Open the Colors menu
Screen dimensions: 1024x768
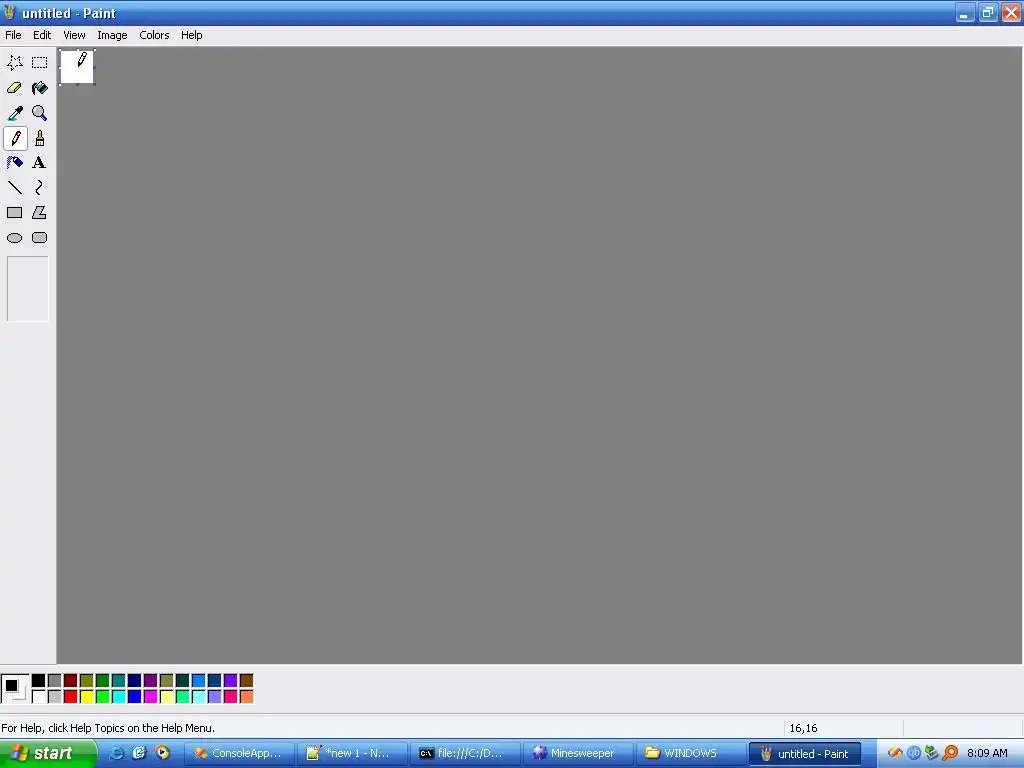[154, 35]
